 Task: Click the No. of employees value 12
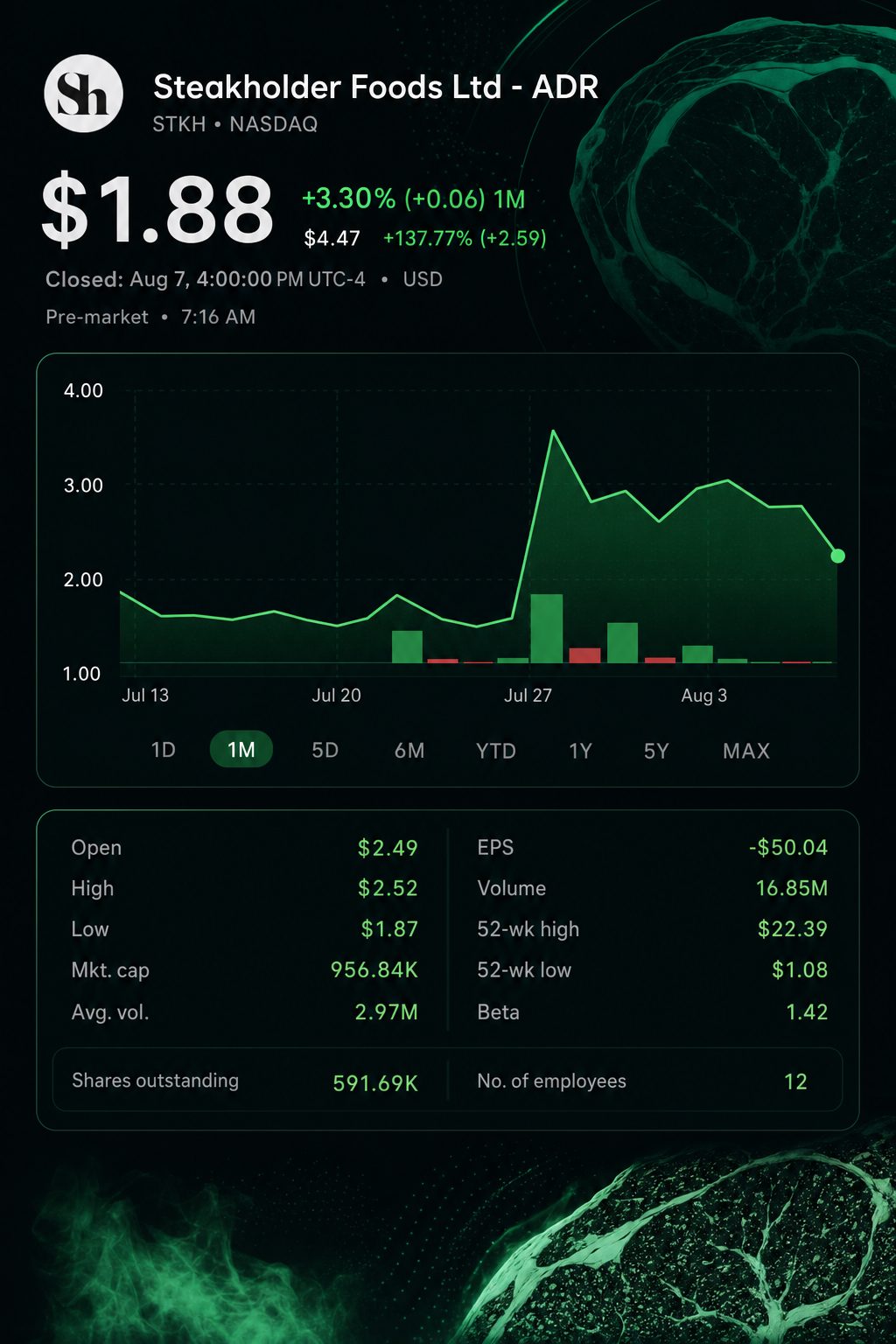pos(795,1081)
